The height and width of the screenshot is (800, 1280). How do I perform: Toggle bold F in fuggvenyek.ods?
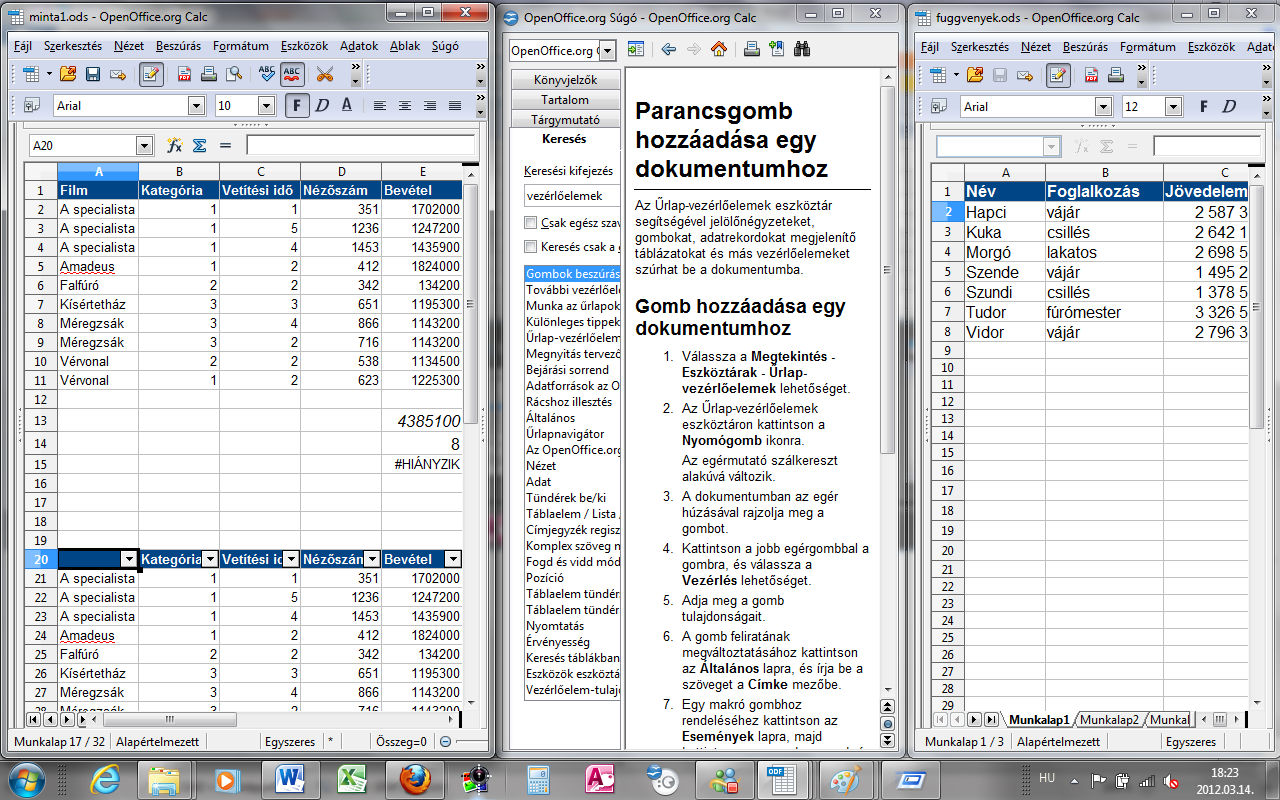[1204, 106]
